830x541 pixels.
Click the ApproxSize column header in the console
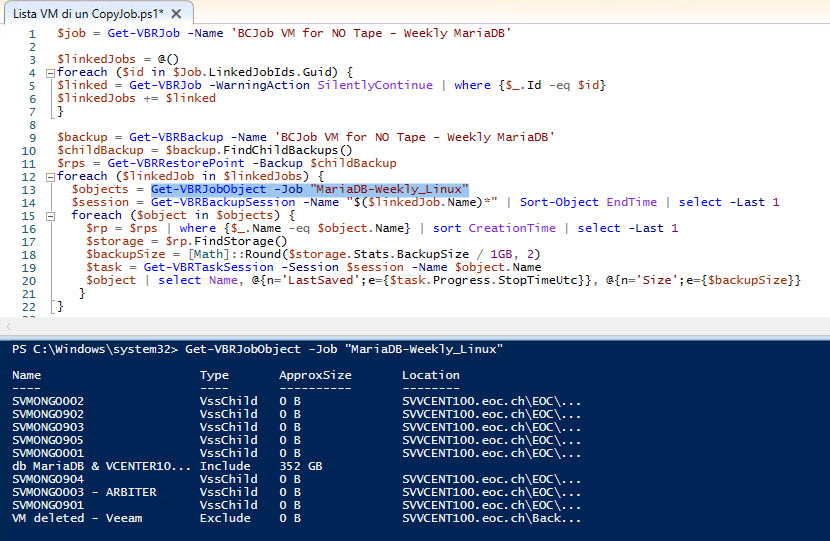[x=315, y=375]
